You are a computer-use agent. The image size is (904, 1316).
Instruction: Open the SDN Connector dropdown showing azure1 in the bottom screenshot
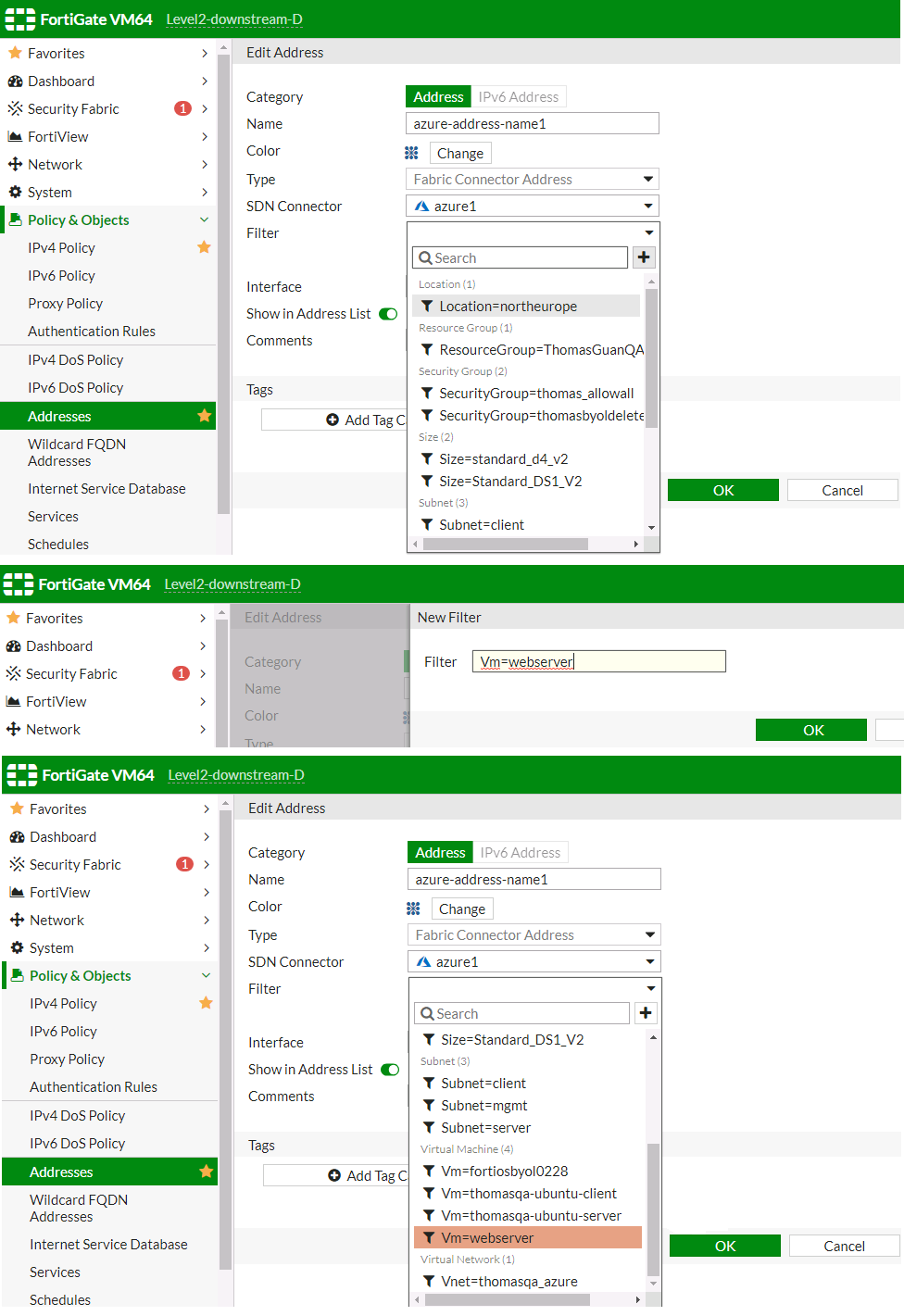(534, 961)
